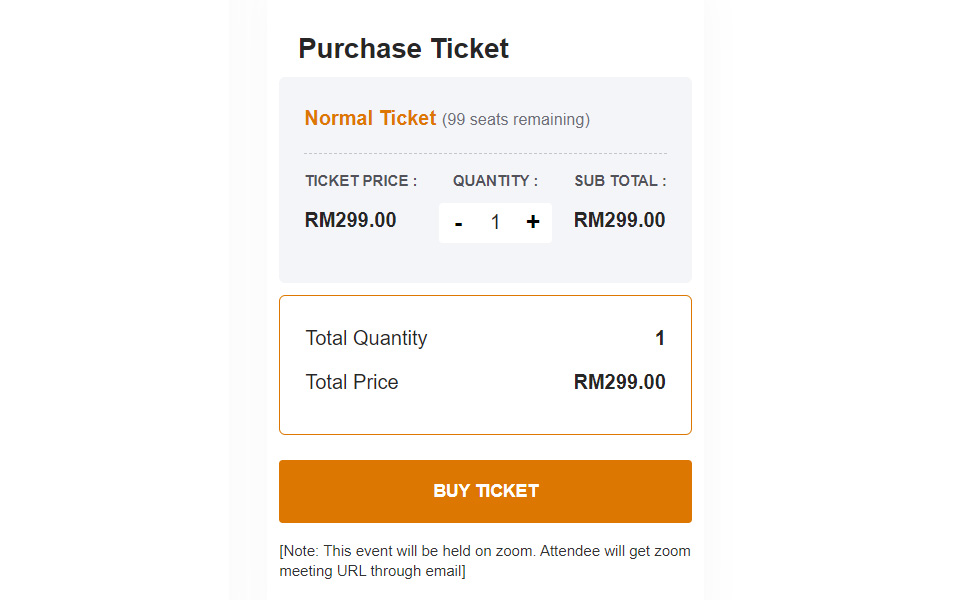Click the QUANTITY label

[x=493, y=181]
